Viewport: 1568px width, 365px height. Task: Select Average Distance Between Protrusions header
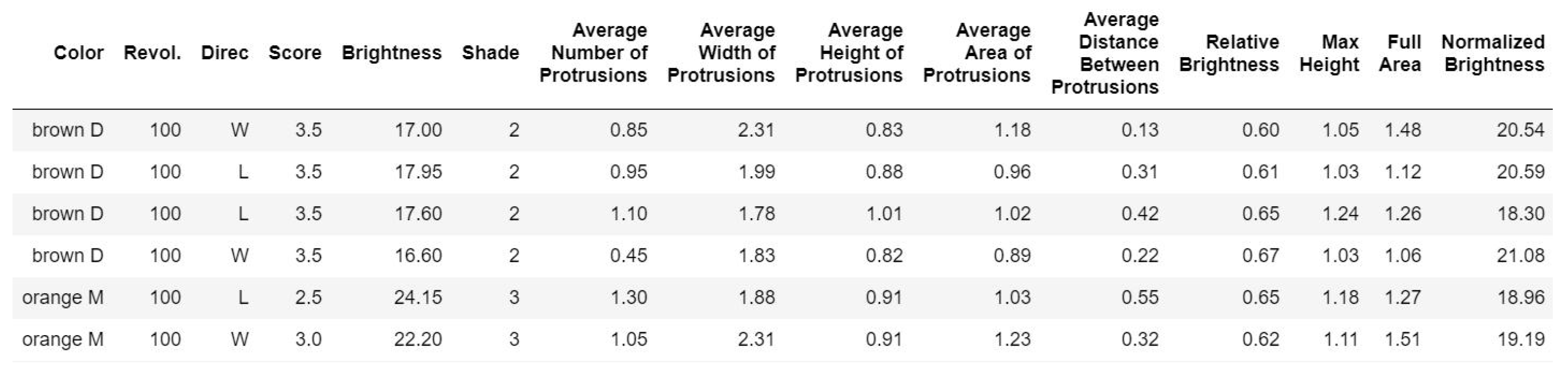click(x=1105, y=53)
